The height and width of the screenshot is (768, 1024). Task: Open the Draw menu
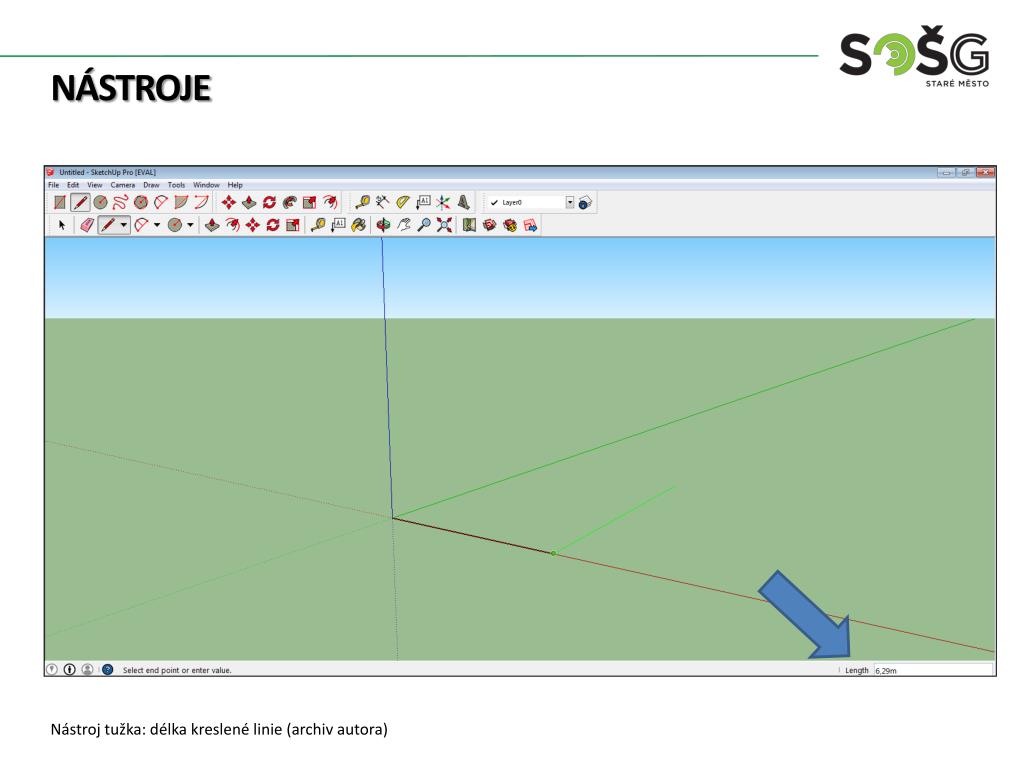[152, 185]
